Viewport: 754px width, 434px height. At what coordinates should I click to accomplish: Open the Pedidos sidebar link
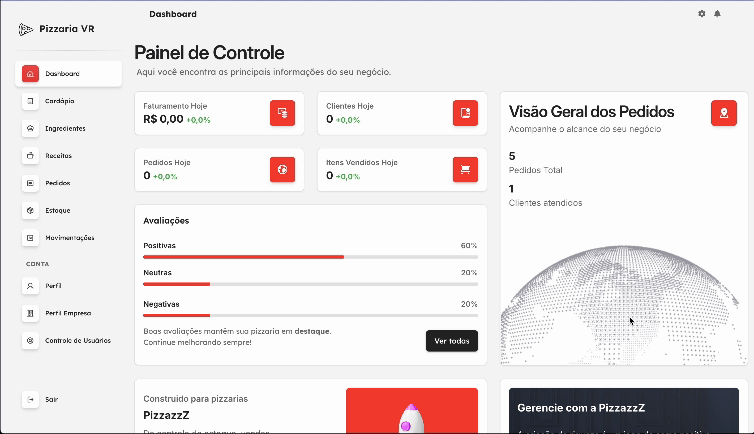(x=68, y=183)
